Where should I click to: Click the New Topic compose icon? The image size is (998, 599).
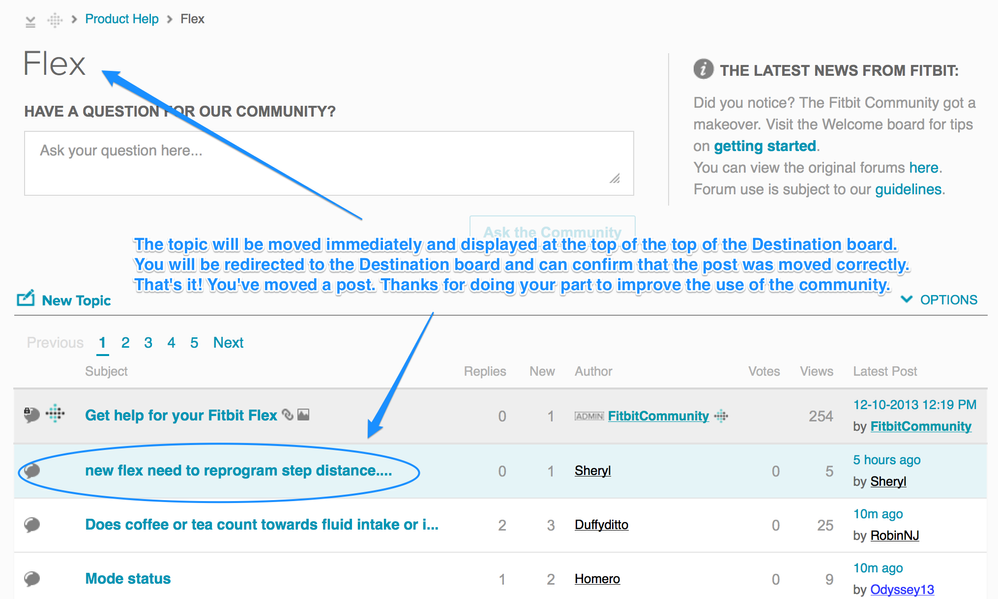pos(26,299)
